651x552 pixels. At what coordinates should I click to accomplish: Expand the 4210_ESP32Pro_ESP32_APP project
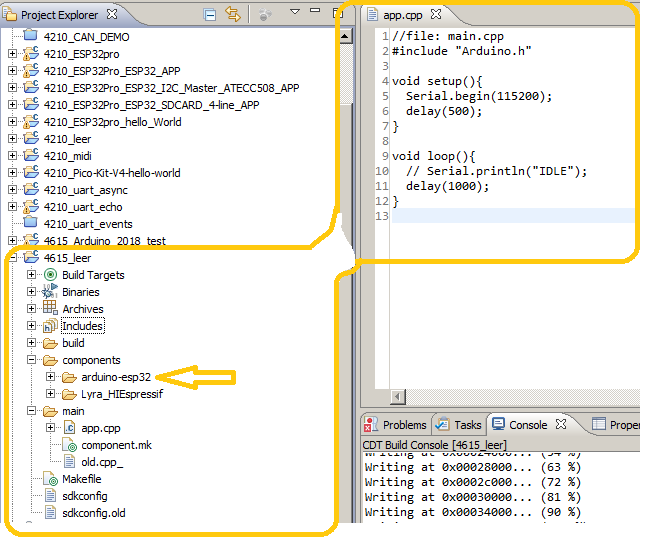pos(12,71)
